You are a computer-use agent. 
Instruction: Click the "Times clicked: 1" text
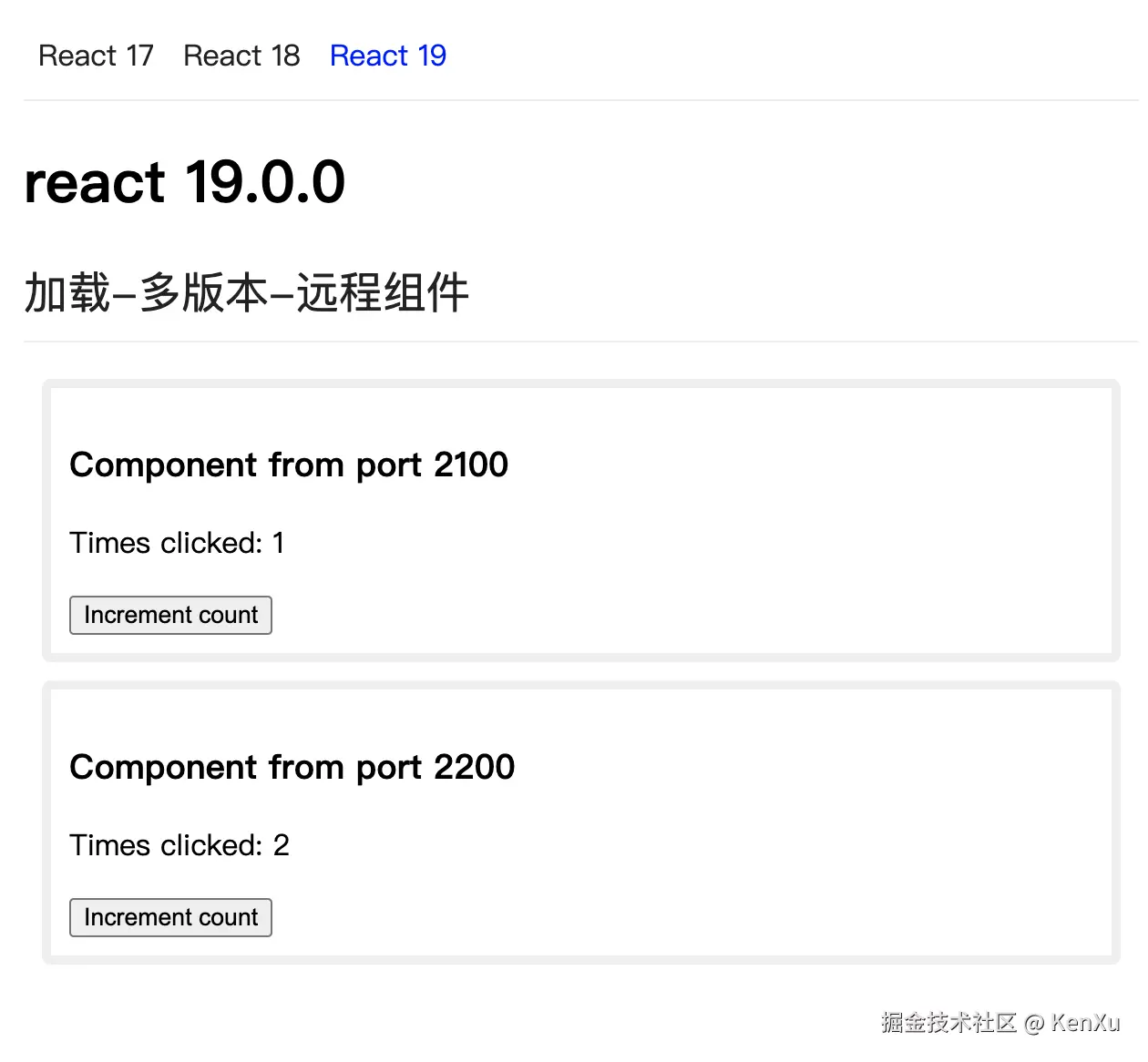coord(178,543)
